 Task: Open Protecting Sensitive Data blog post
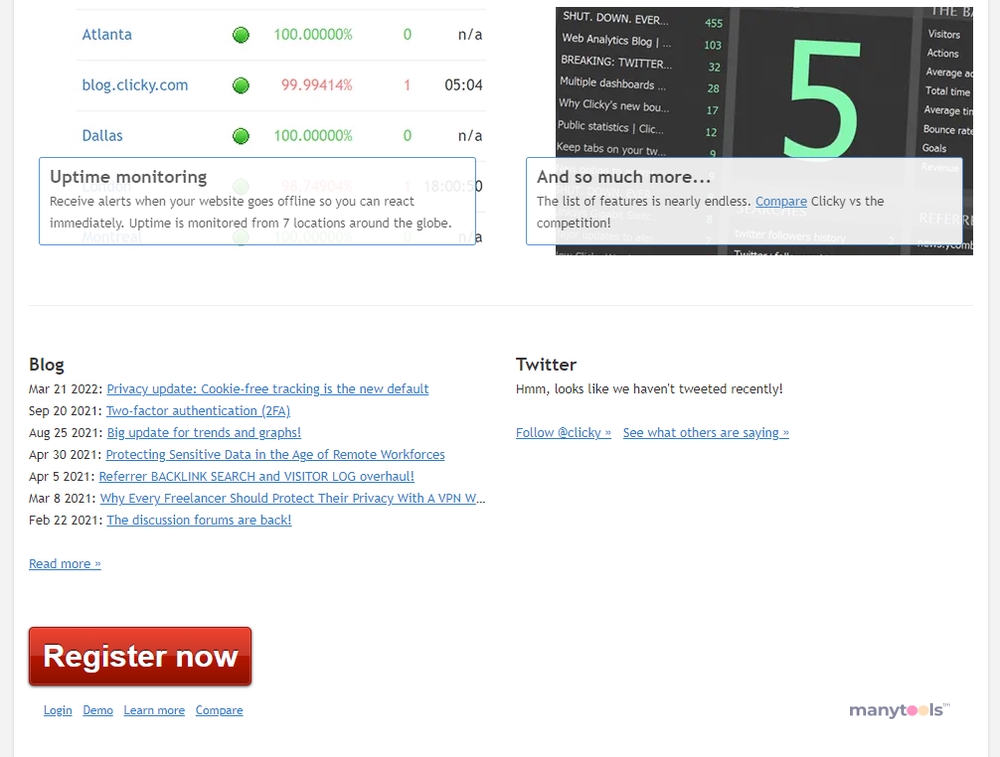click(275, 455)
